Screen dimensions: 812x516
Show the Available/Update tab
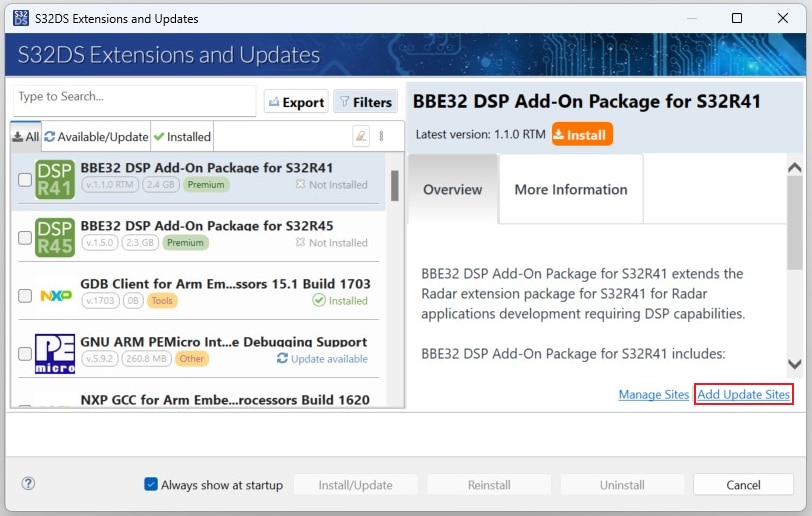[96, 137]
